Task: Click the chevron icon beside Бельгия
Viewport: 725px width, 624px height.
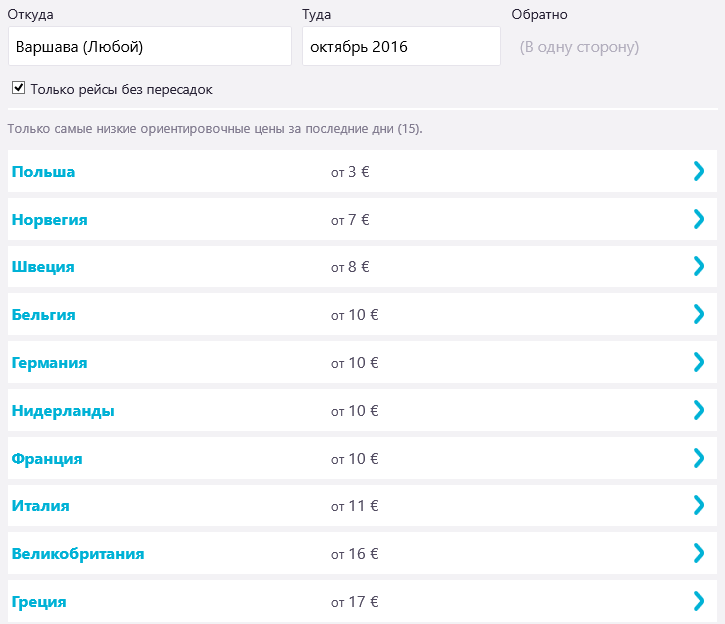Action: click(x=699, y=314)
